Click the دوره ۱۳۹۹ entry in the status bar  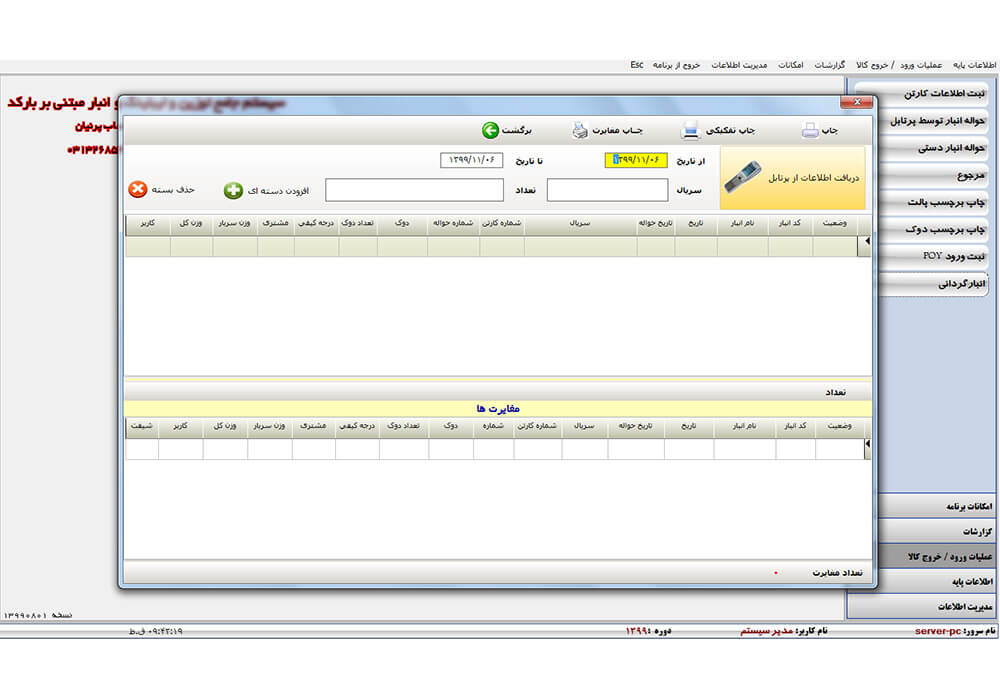[x=649, y=631]
